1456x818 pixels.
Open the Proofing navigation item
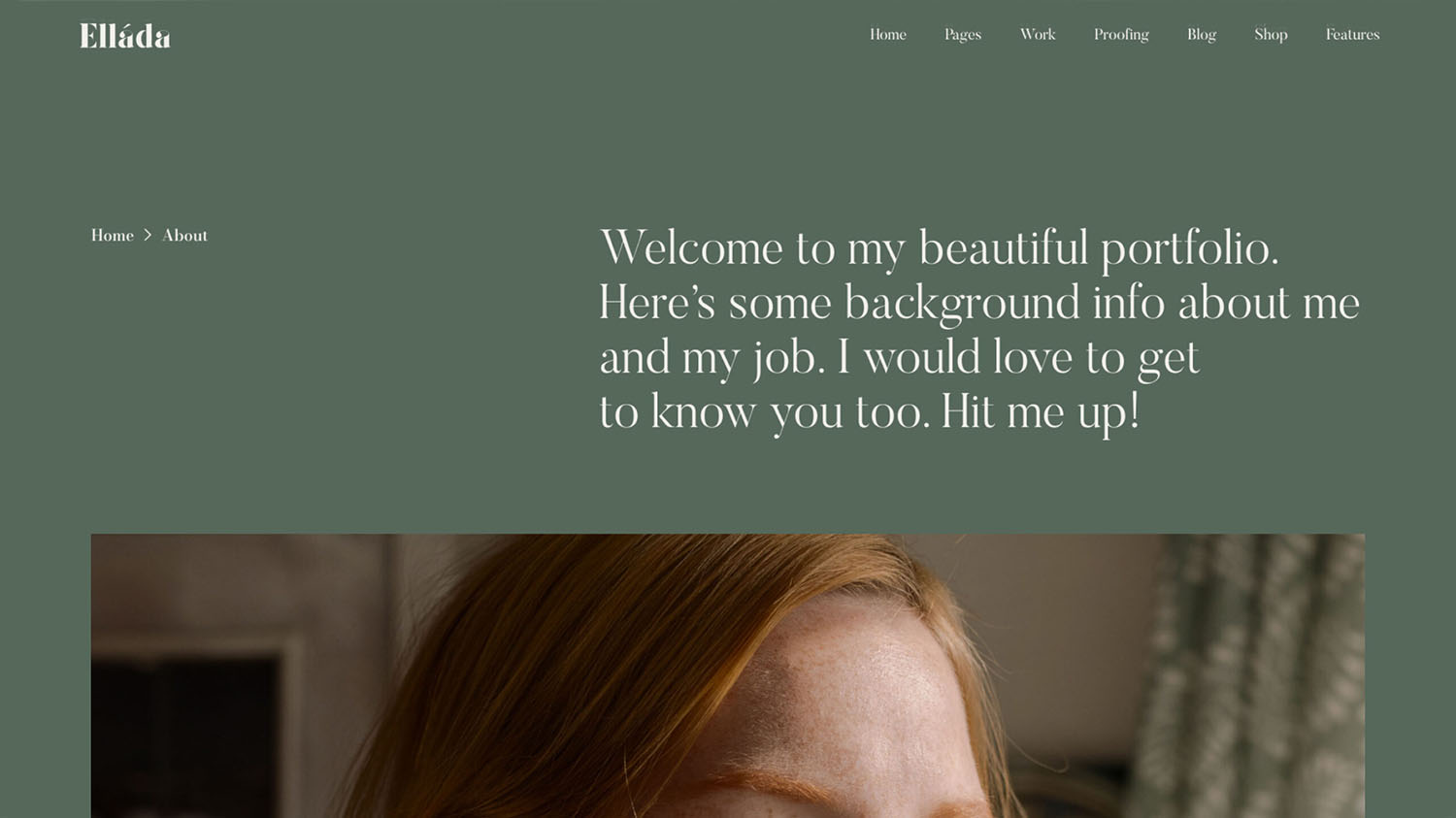point(1120,35)
